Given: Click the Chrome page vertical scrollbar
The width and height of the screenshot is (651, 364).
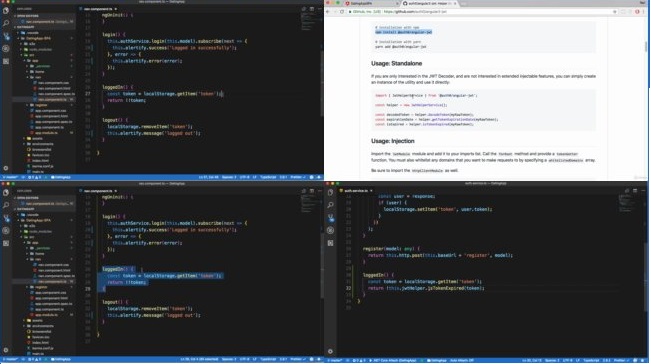Looking at the screenshot, I should tap(646, 46).
